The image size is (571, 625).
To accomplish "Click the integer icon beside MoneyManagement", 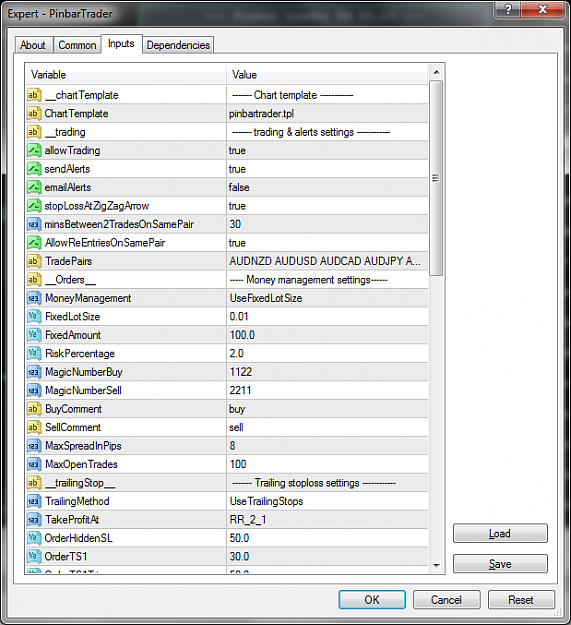I will 34,298.
